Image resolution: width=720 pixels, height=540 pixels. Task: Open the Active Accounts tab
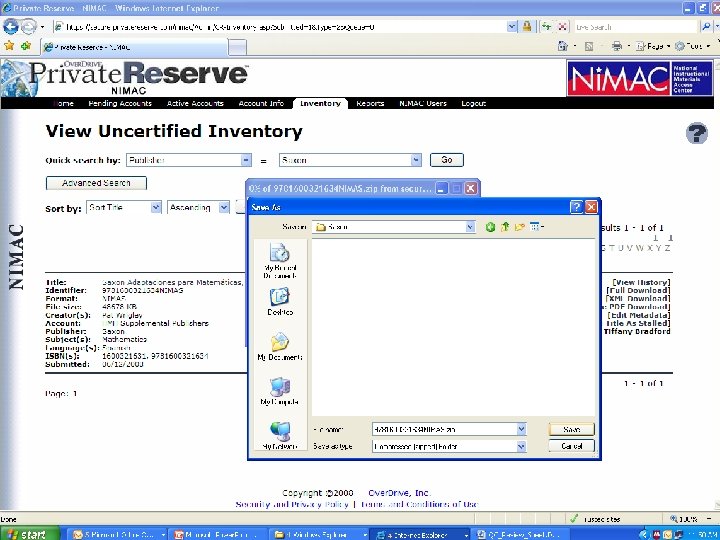click(195, 103)
